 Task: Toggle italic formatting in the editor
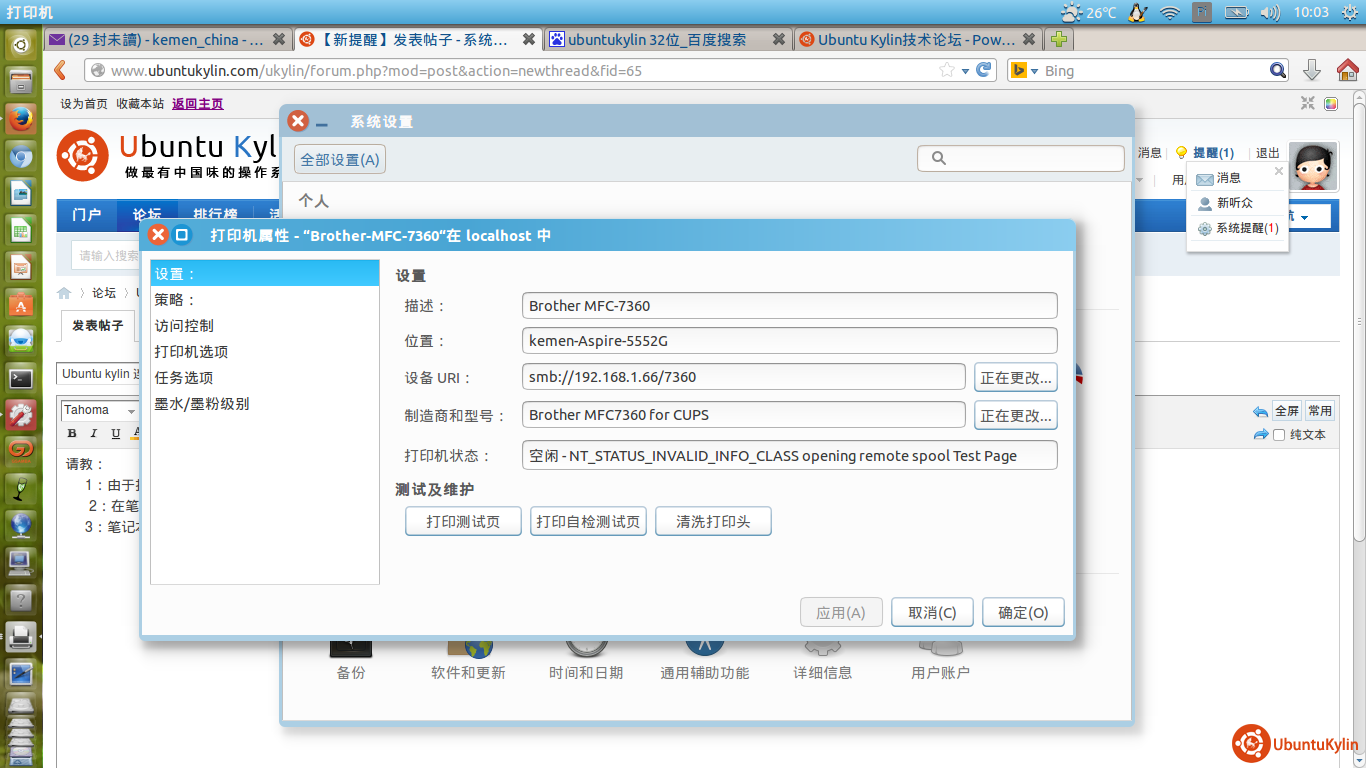[x=94, y=433]
